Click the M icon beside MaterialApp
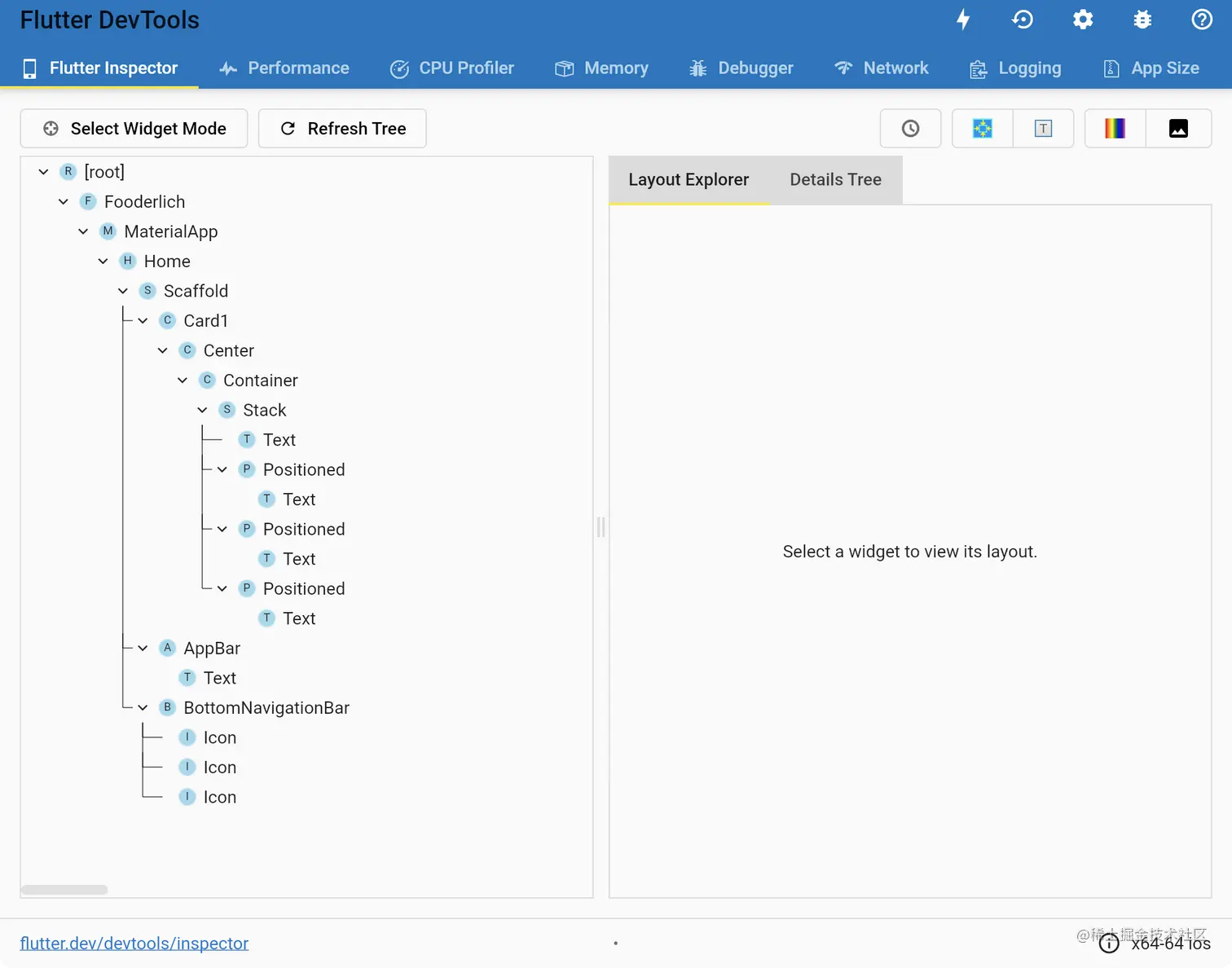This screenshot has width=1232, height=968. [x=108, y=231]
